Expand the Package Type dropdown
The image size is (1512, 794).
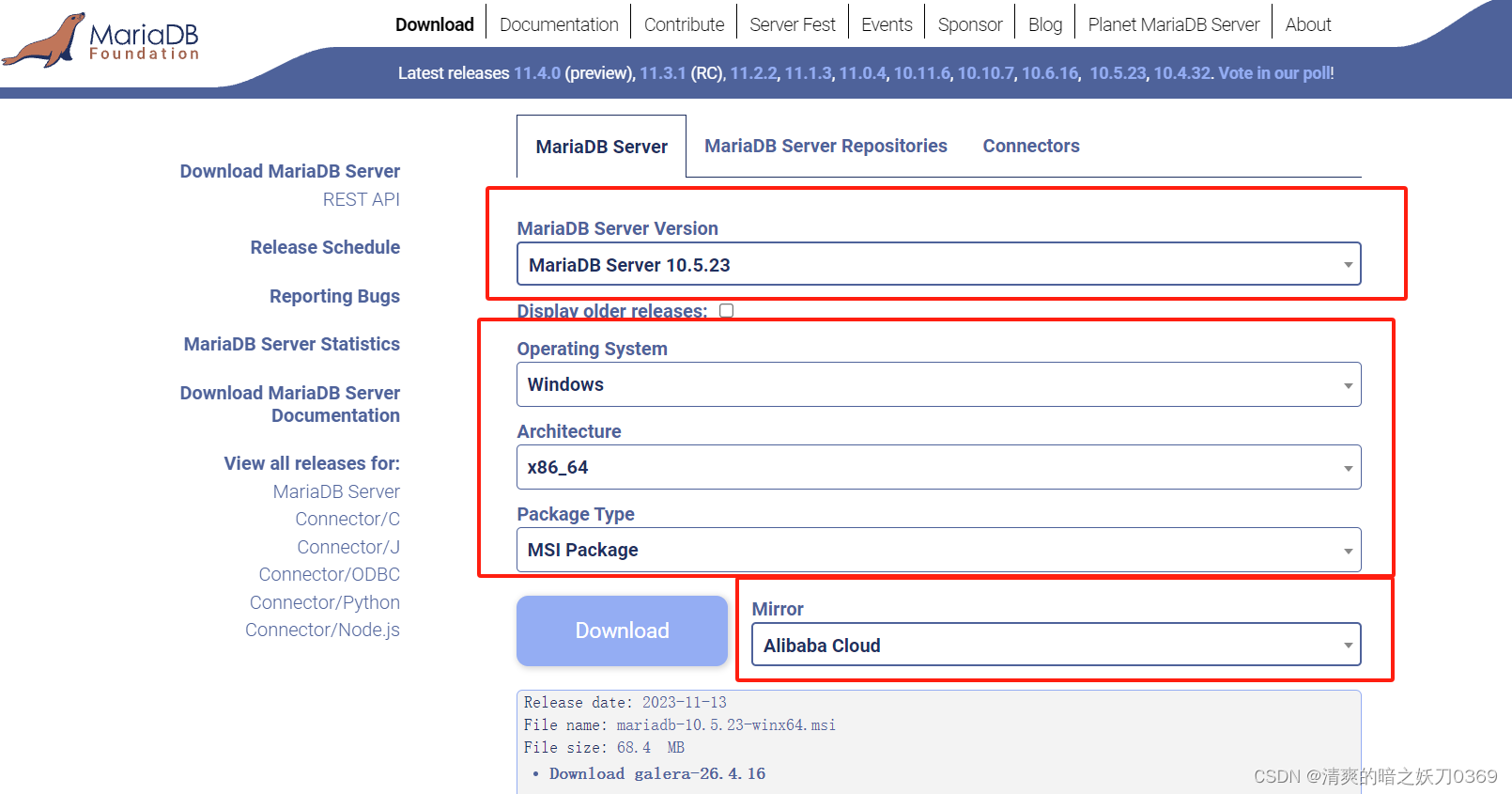pyautogui.click(x=938, y=550)
